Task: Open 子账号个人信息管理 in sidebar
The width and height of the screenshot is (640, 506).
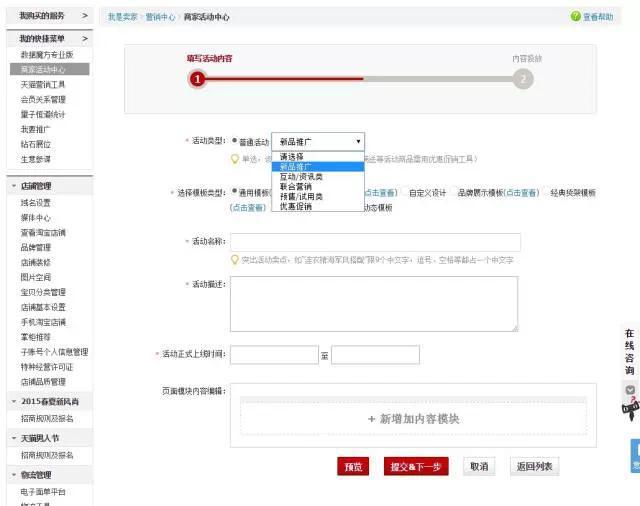Action: coord(54,352)
